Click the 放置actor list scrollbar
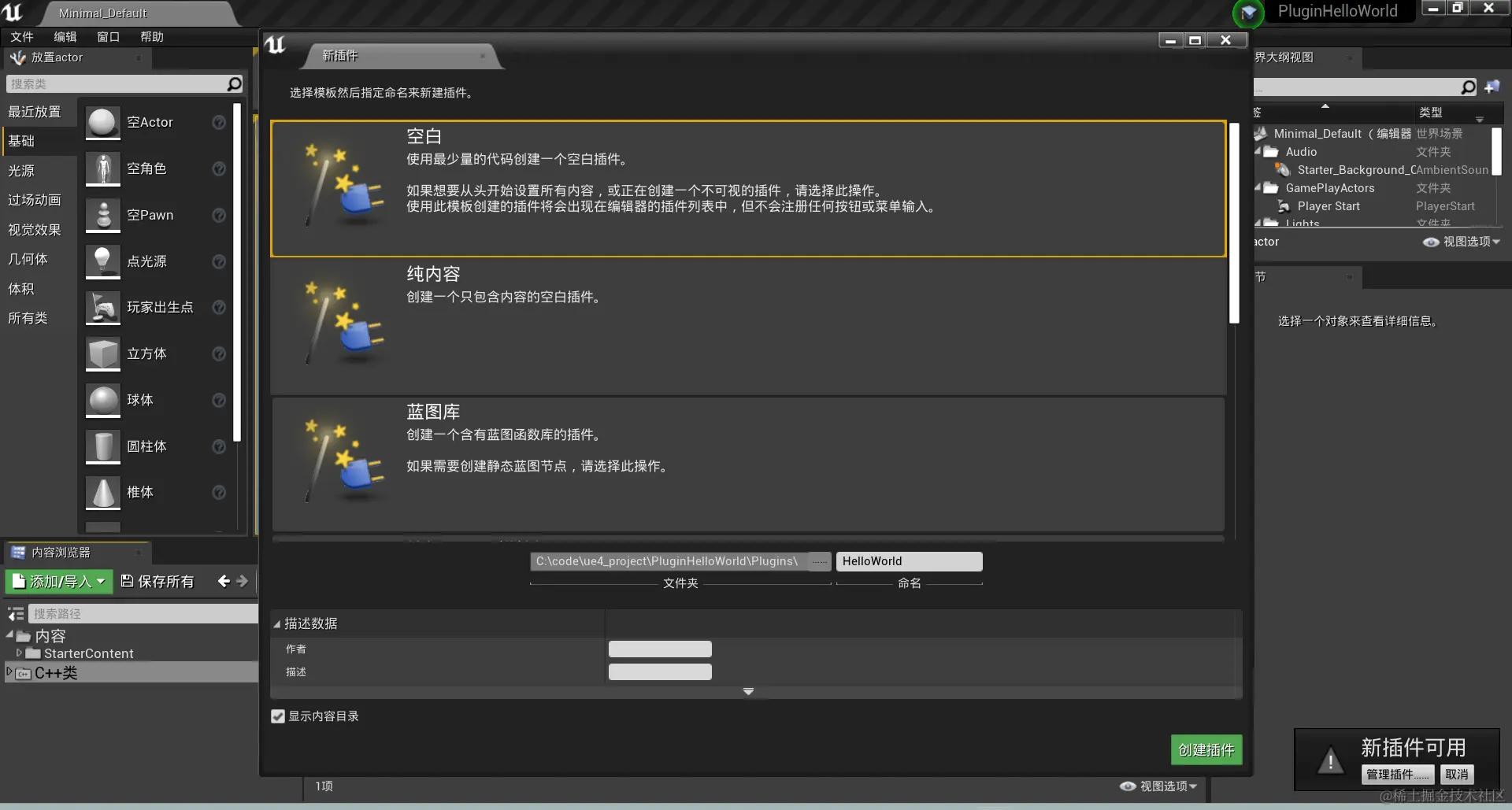The height and width of the screenshot is (810, 1512). pos(237,272)
